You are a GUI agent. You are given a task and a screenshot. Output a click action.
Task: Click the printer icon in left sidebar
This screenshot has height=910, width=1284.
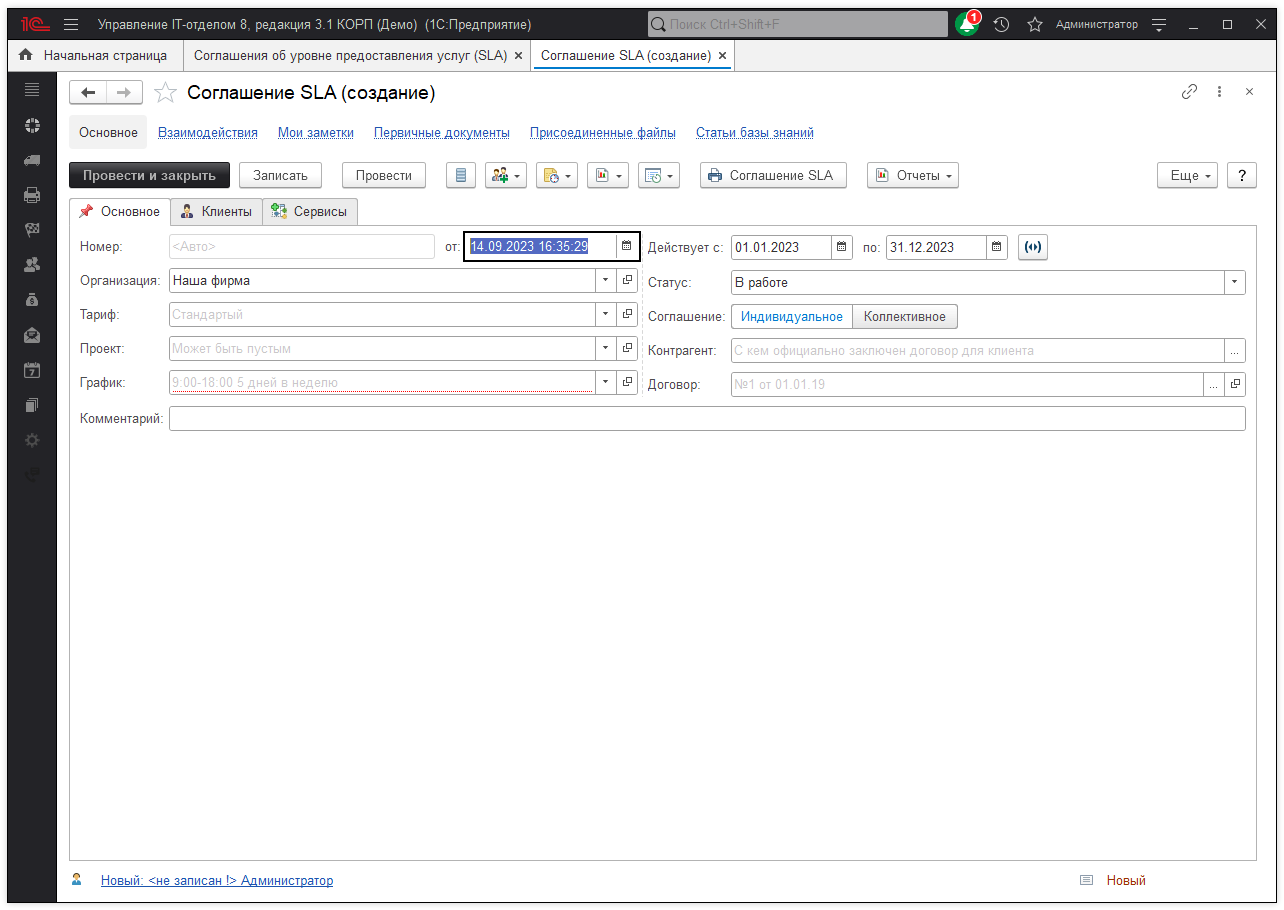pos(32,195)
